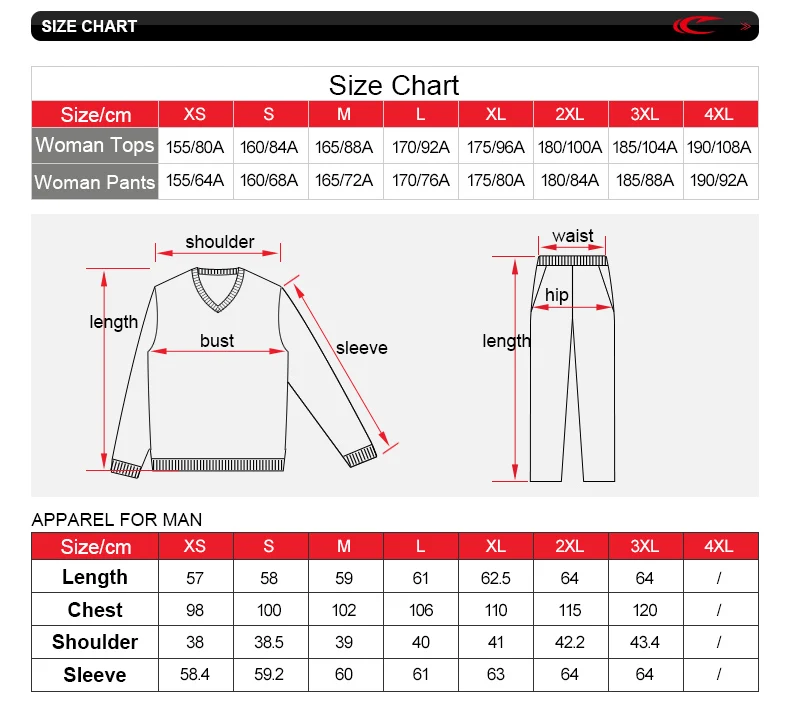Click the red brand logo in header
The width and height of the screenshot is (790, 718).
point(698,25)
